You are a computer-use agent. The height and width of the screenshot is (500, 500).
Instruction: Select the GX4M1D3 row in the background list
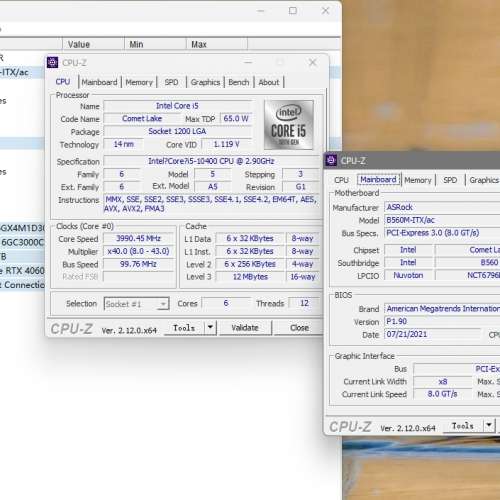[22, 228]
